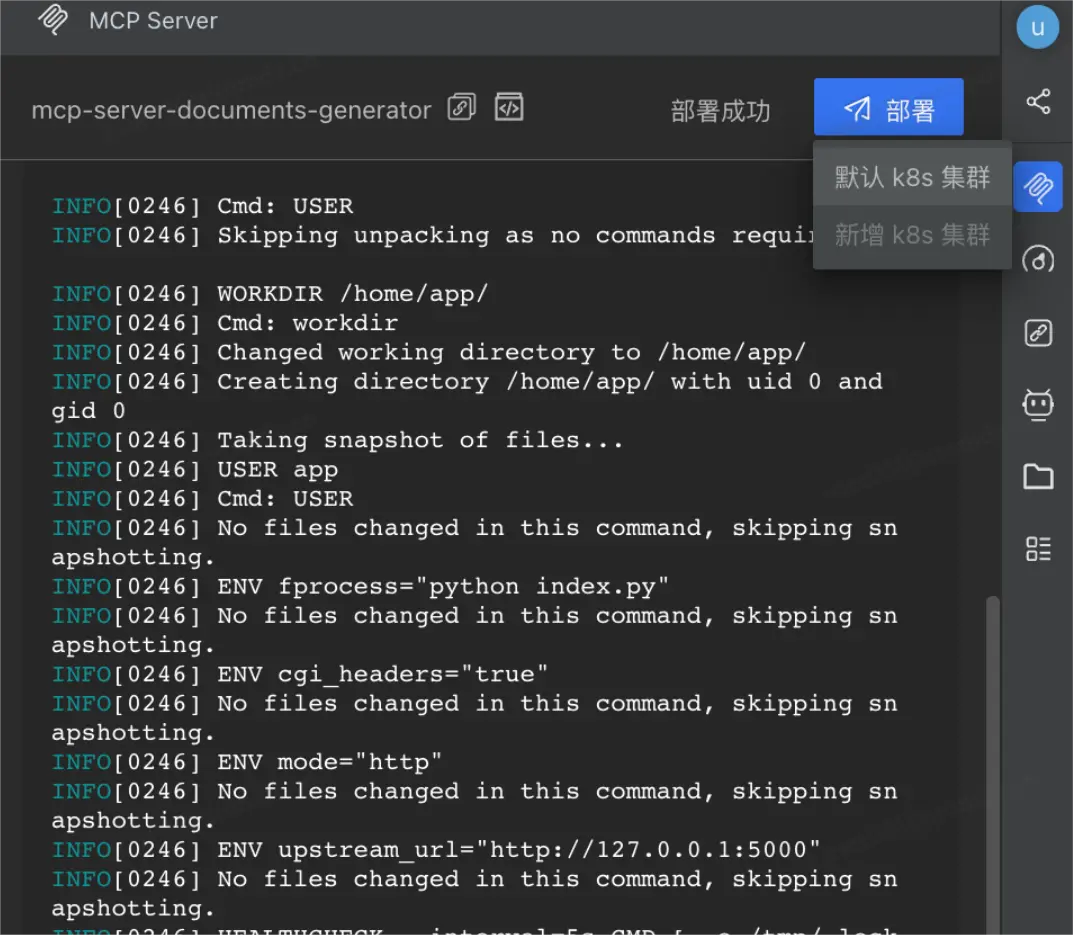Click log line 'Changed working directory to /home/app/'
Viewport: 1074px width, 935px height.
click(x=429, y=353)
